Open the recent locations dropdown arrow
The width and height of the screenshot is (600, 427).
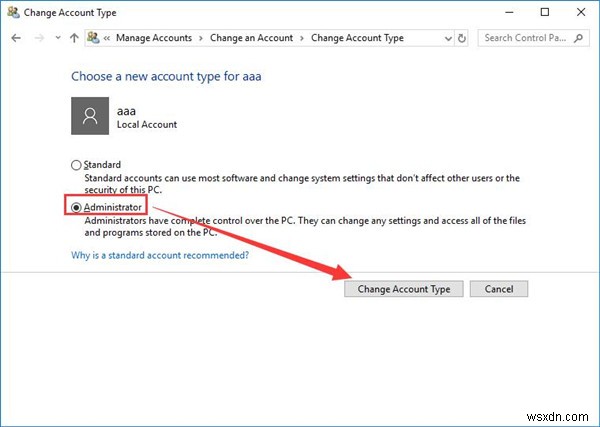57,38
